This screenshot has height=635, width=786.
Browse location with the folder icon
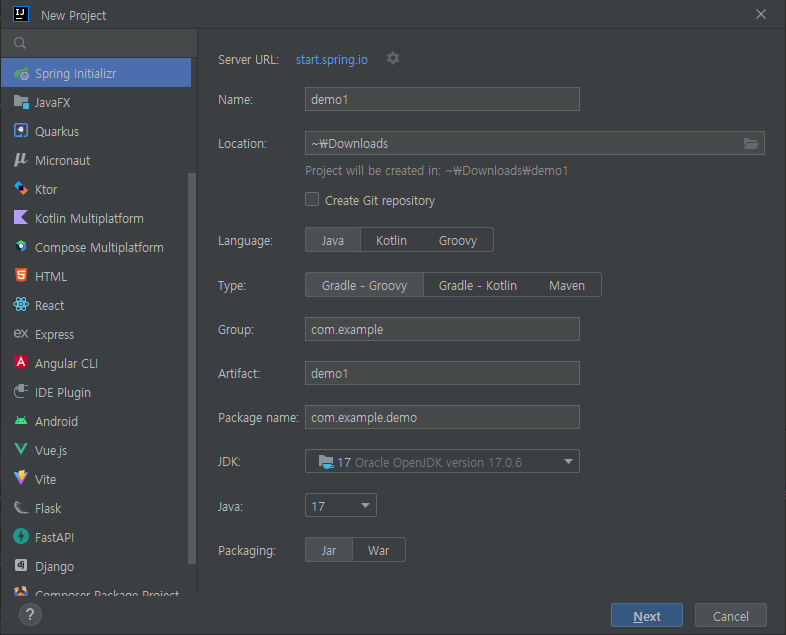750,144
